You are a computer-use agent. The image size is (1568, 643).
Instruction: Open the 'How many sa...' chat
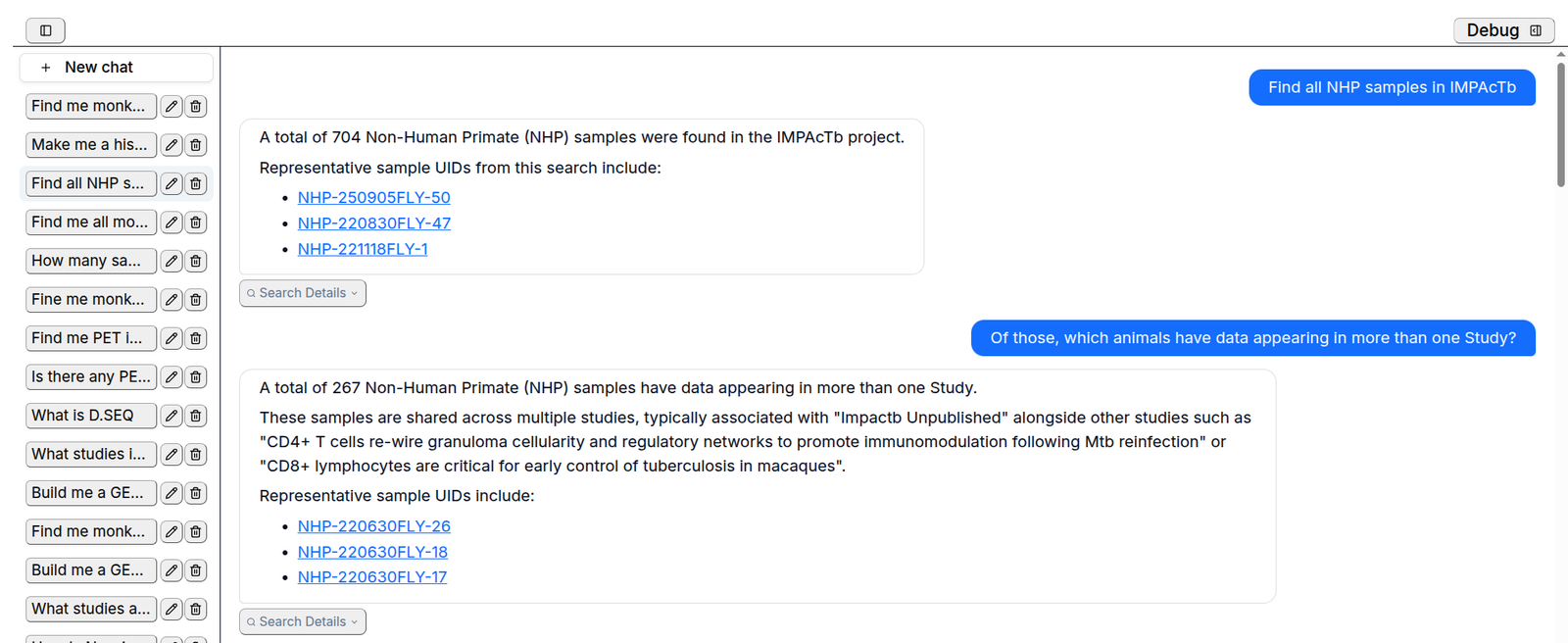pos(91,261)
